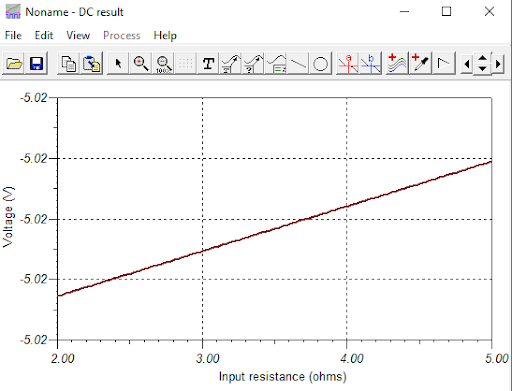Click the auto label curve icon

point(231,63)
